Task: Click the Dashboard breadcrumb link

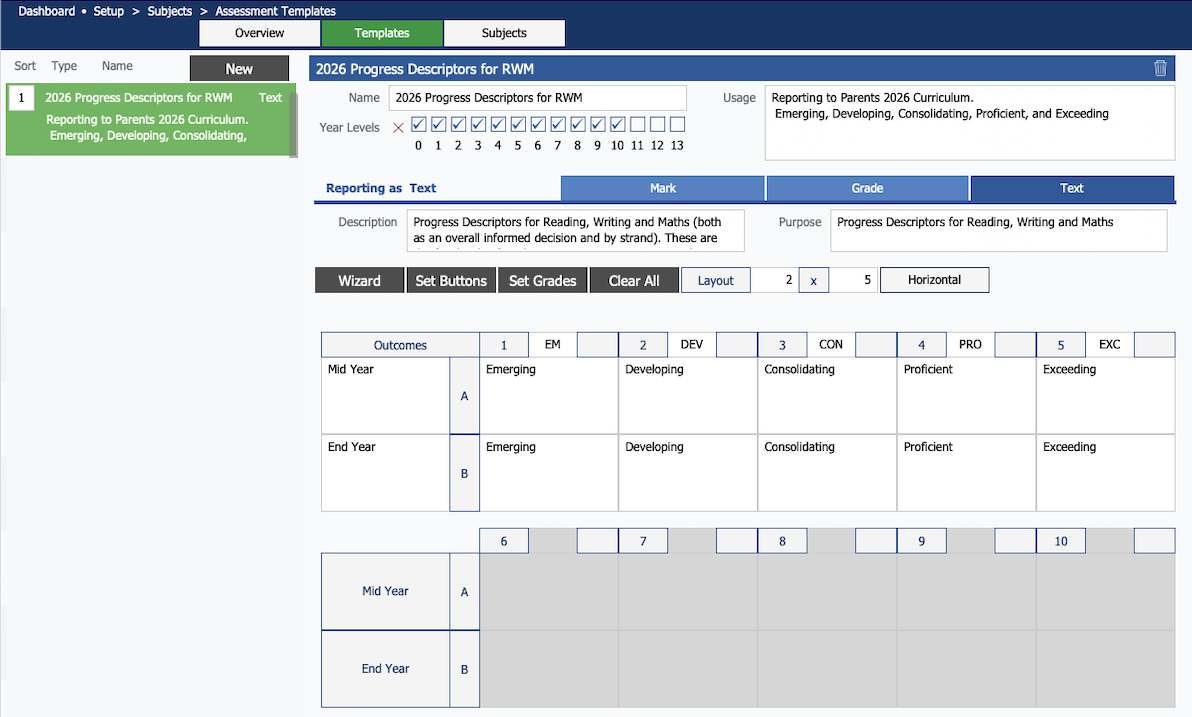Action: [x=47, y=11]
